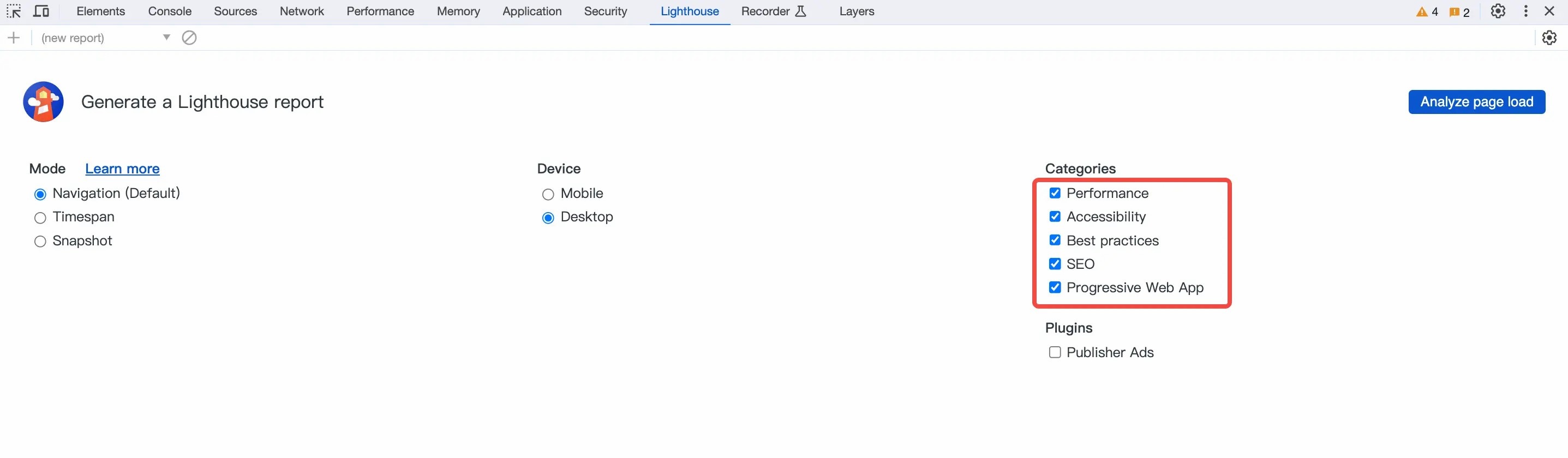Viewport: 1568px width, 458px height.
Task: Click the Analyze page load button
Action: tap(1476, 102)
